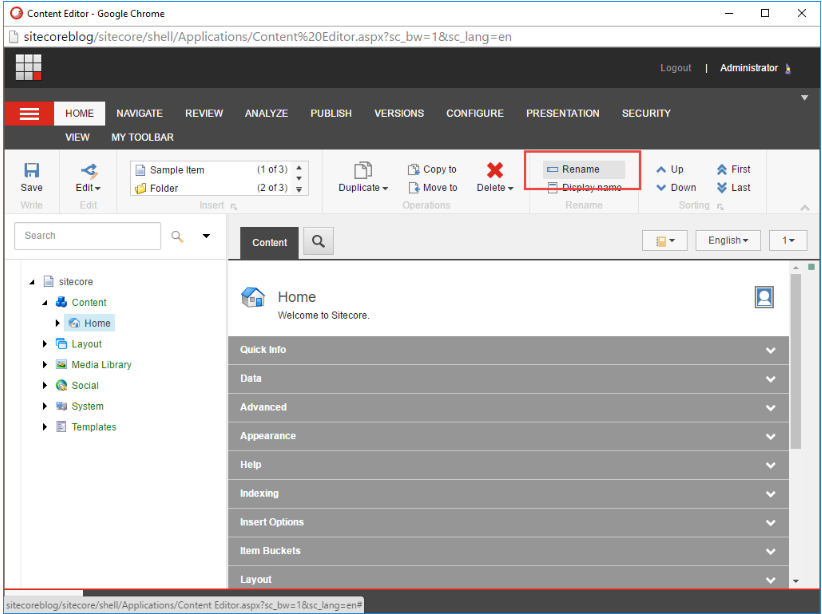The image size is (822, 614).
Task: Switch to the SECURITY ribbon tab
Action: [646, 113]
